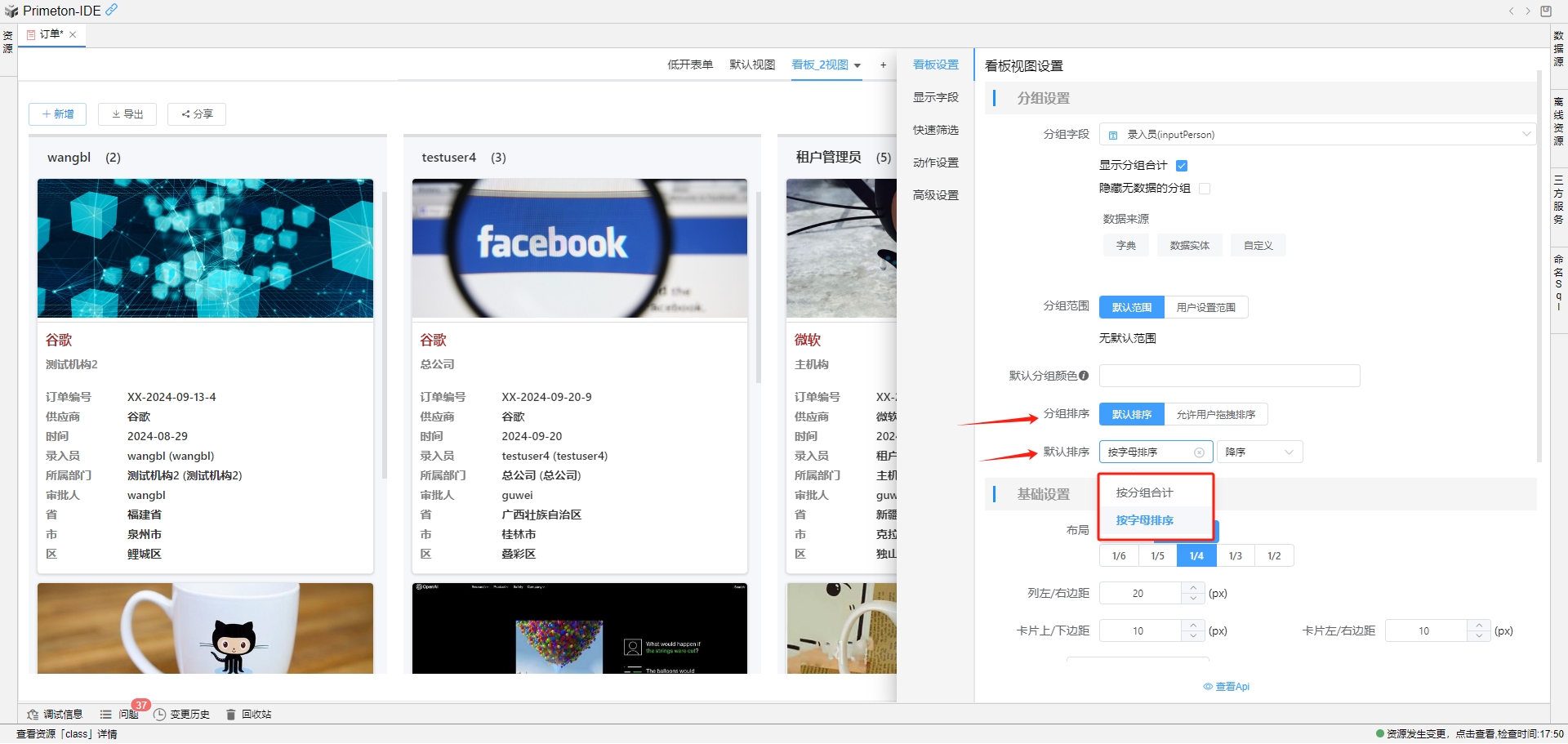1568x744 pixels.
Task: Choose 按分组合计 from the dropdown list
Action: (1144, 493)
